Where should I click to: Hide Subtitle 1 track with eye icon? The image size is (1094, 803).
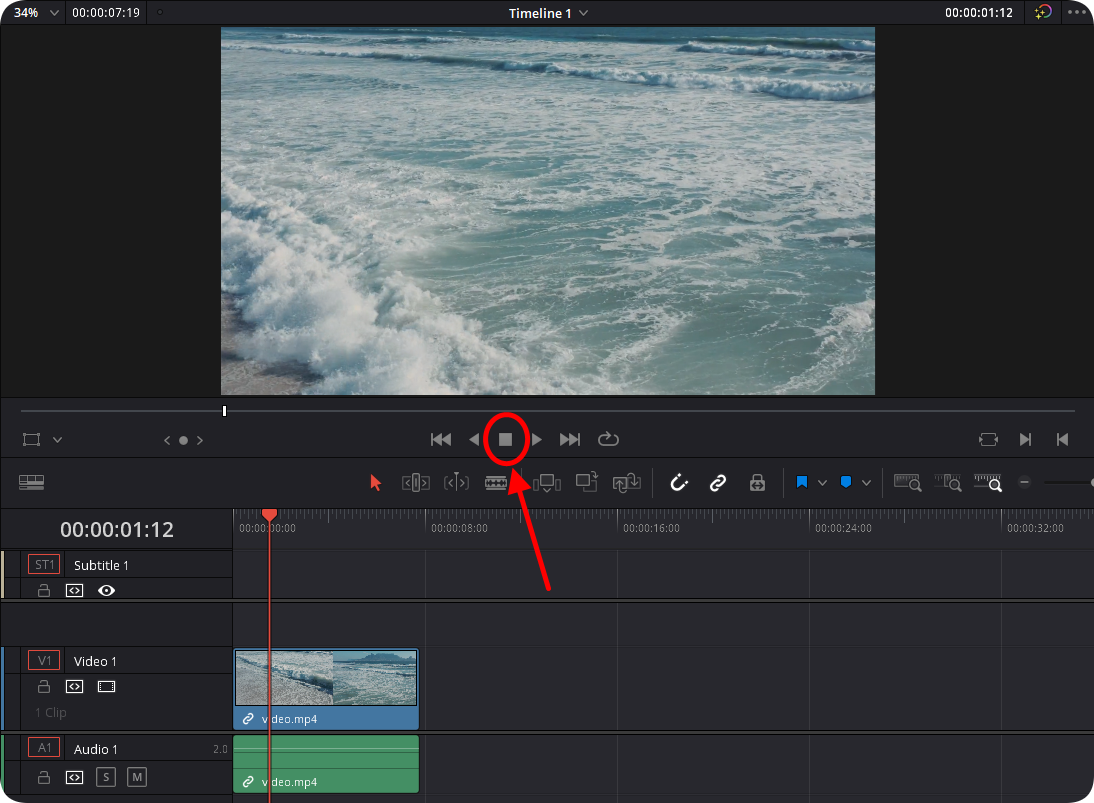106,590
